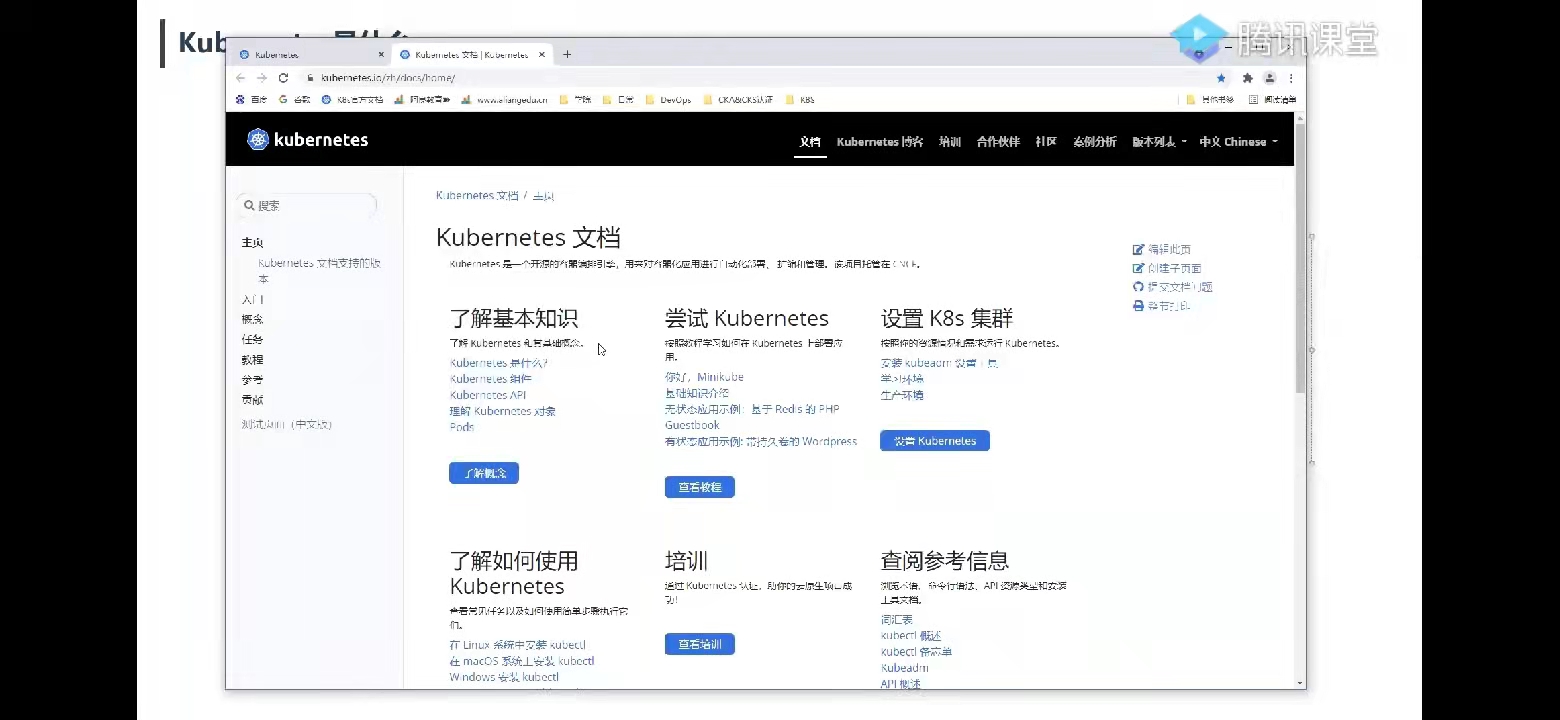Select 概念 in the left sidebar
1560x720 pixels.
(x=252, y=320)
